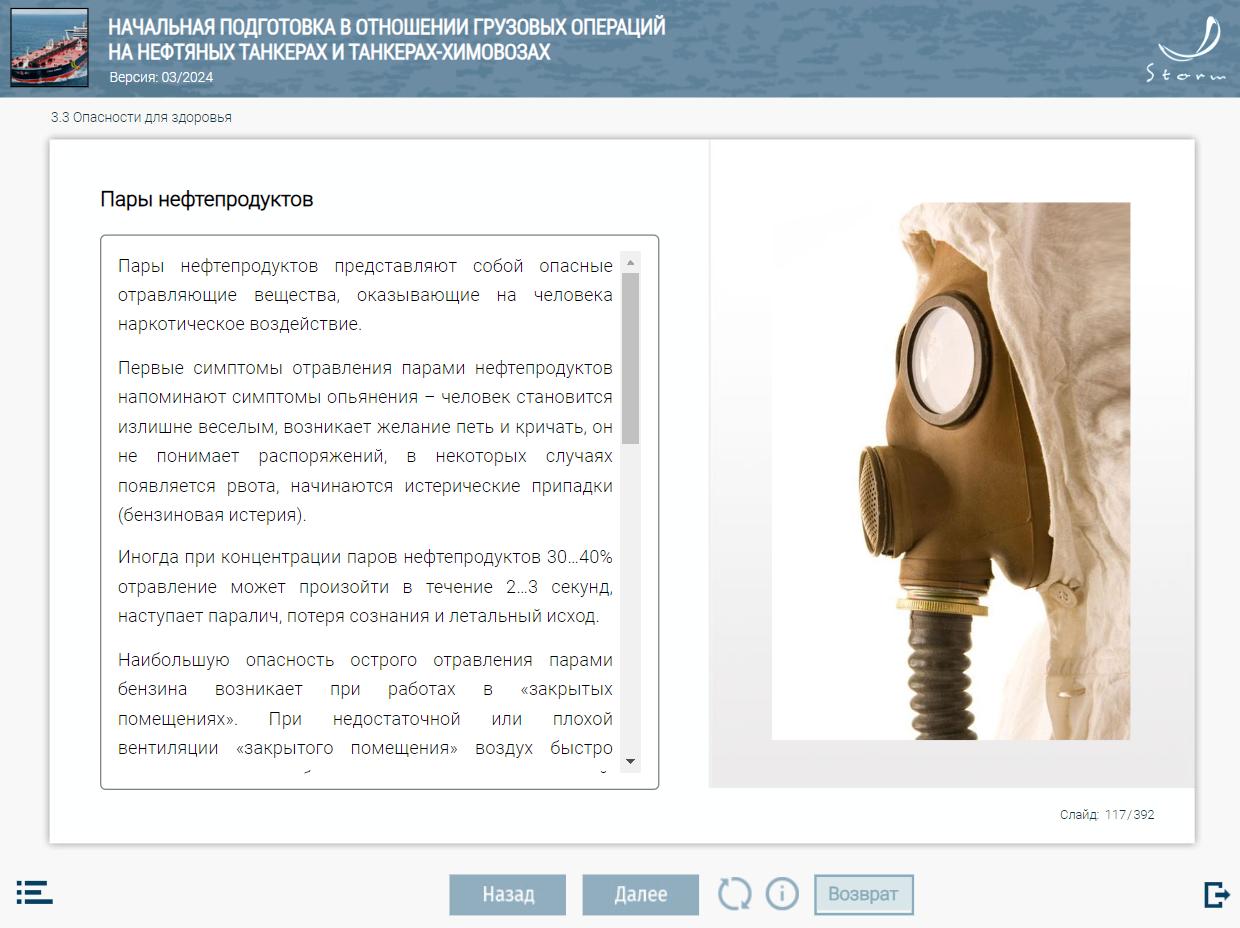Click the Версия: 03/2024 version label
Image resolution: width=1240 pixels, height=928 pixels.
(x=161, y=77)
